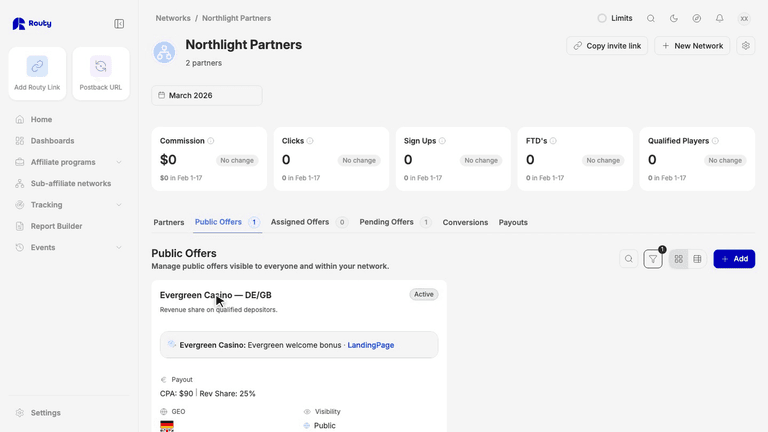Show Clicks info tooltip icon
Viewport: 768px width, 432px height.
(x=310, y=141)
